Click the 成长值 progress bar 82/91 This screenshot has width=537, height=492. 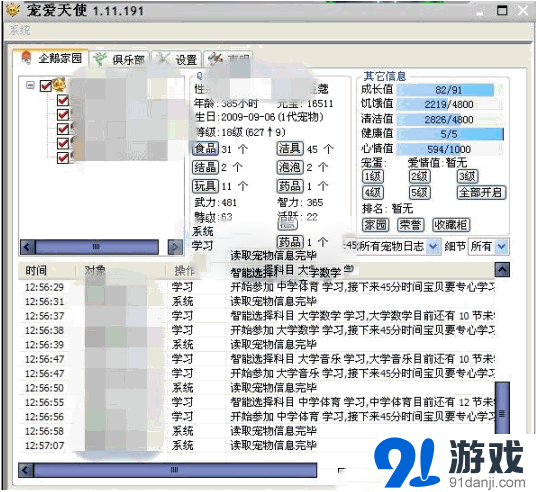click(450, 90)
